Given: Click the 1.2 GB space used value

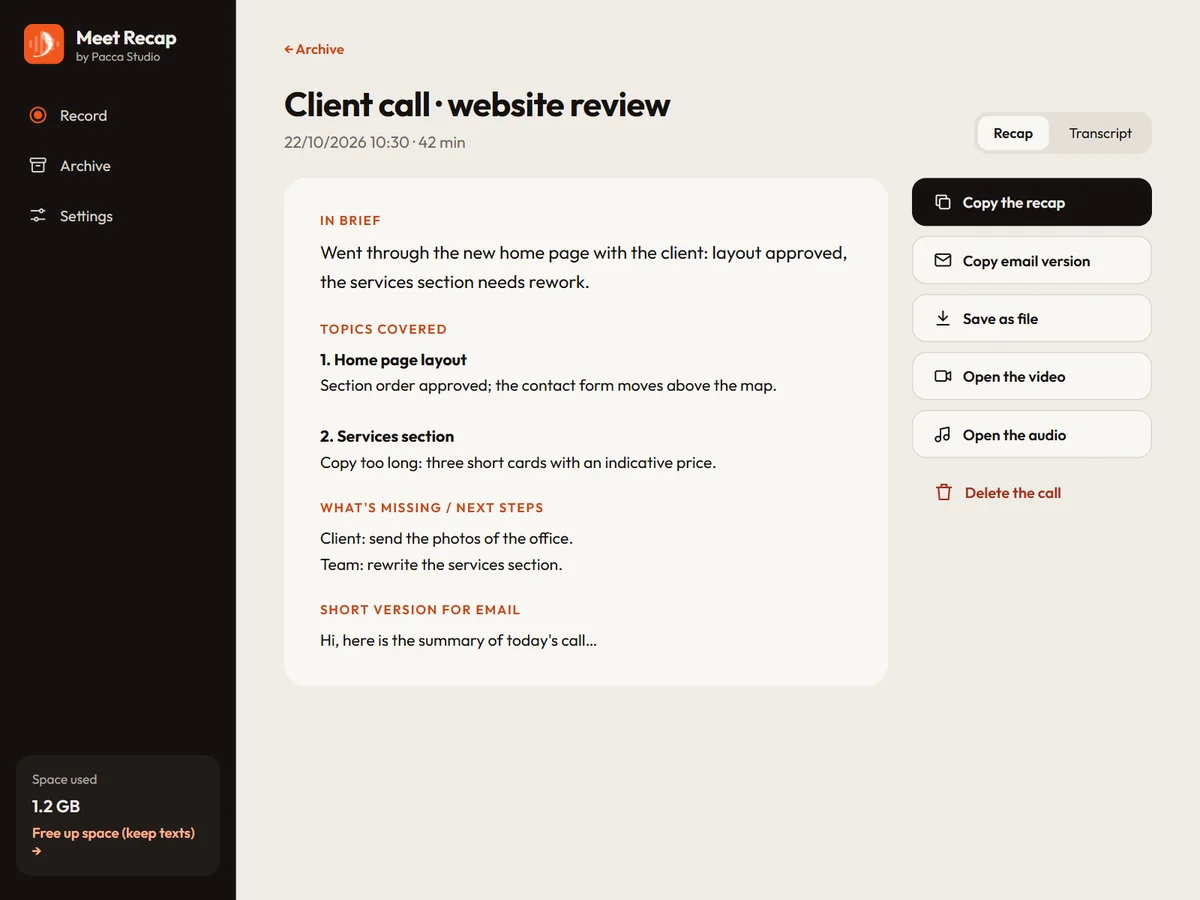Looking at the screenshot, I should tap(56, 806).
